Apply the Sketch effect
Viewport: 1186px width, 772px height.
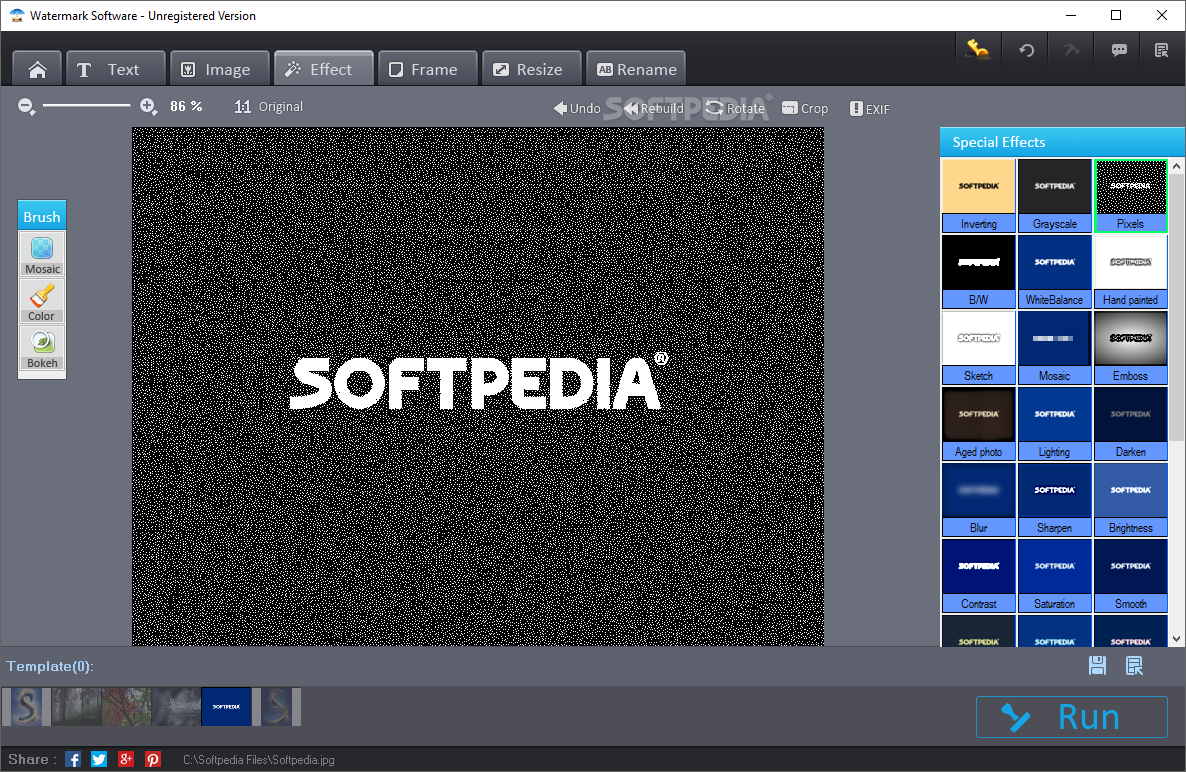(x=979, y=347)
